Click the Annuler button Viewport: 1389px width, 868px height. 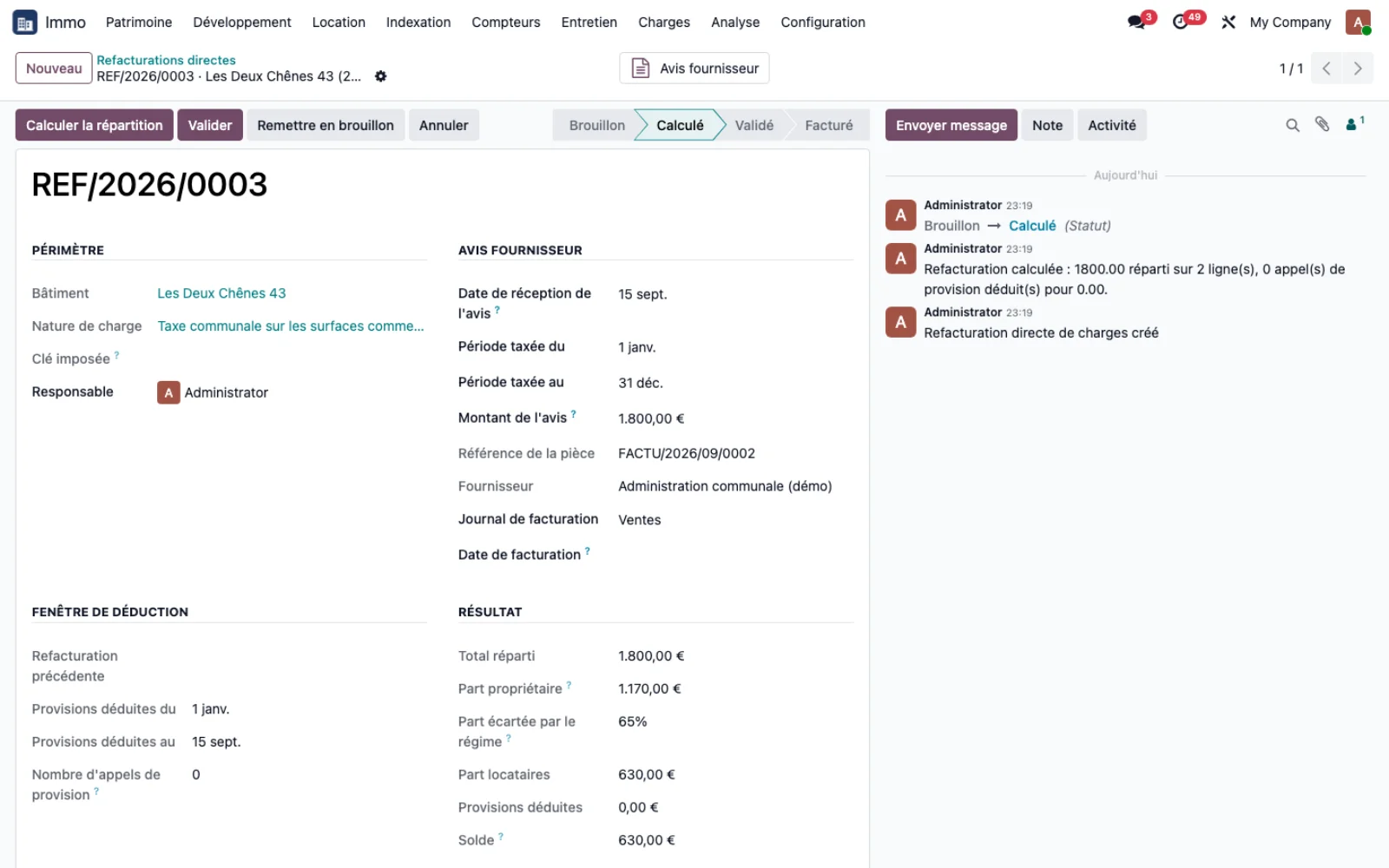[x=444, y=125]
